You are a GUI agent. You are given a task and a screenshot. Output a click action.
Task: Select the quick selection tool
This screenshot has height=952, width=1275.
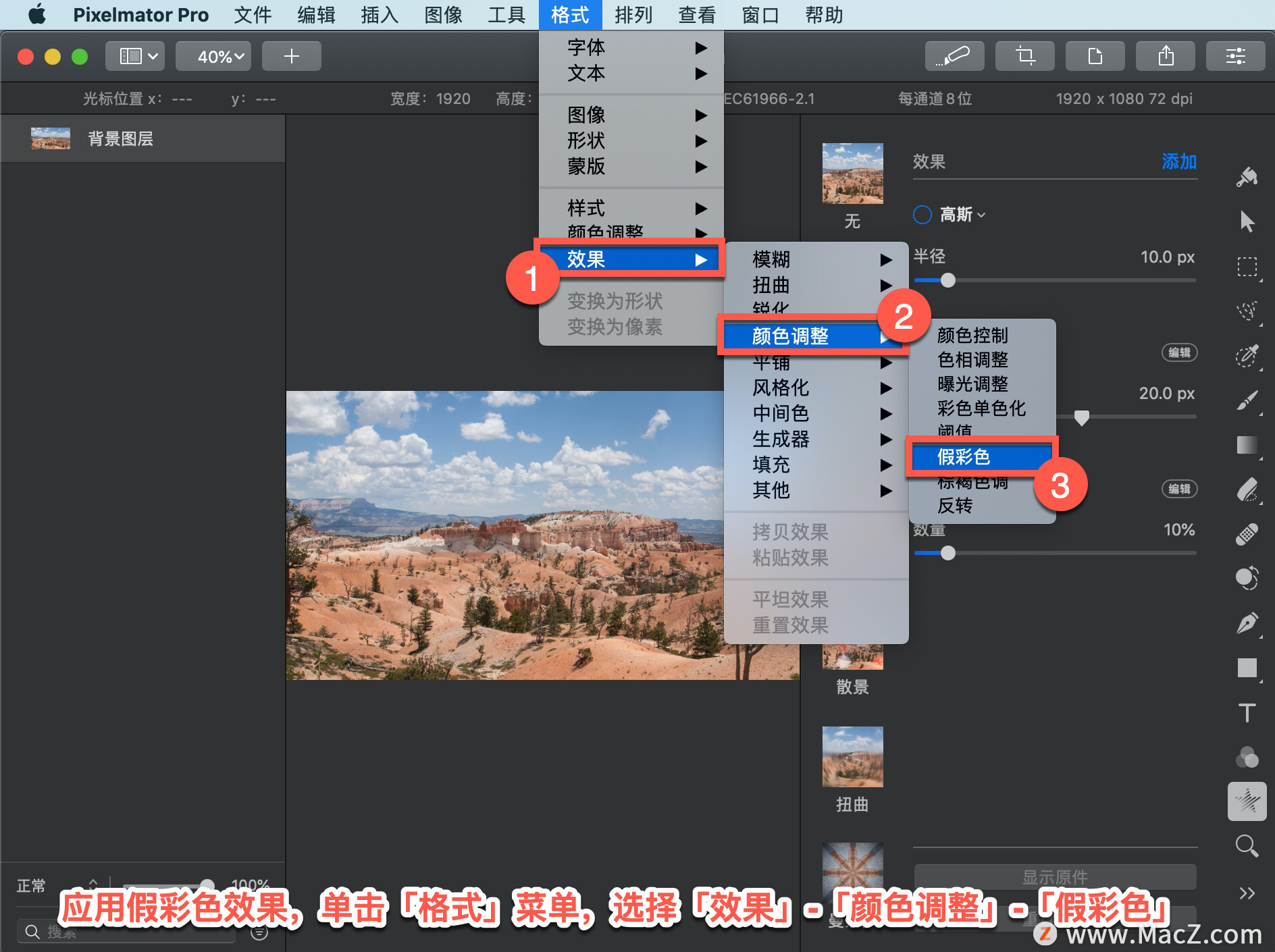pyautogui.click(x=1247, y=311)
